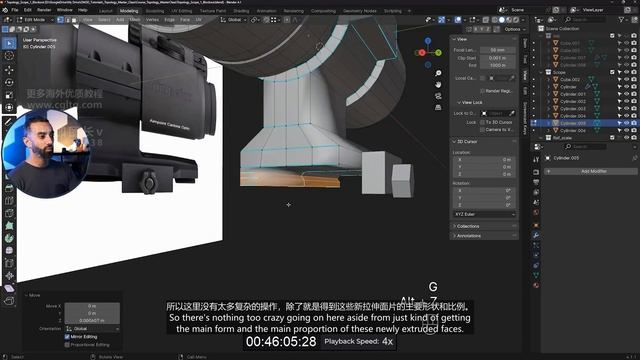Select the Scale tool

click(9, 95)
